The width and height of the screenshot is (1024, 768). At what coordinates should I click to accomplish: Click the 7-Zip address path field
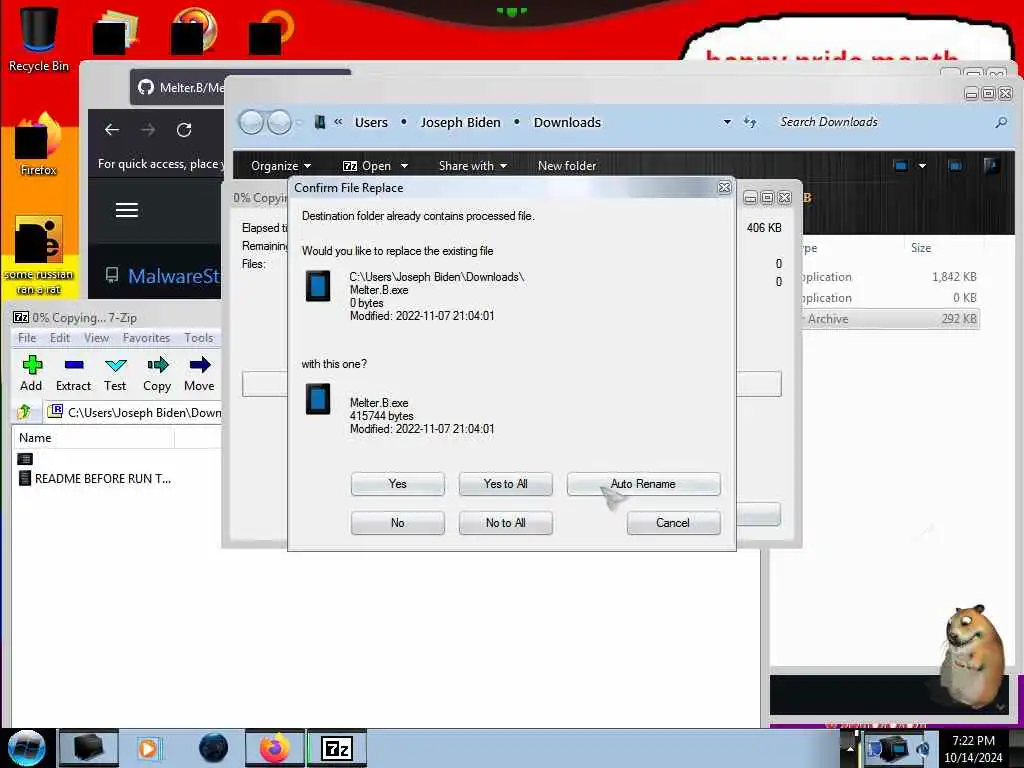[x=134, y=412]
